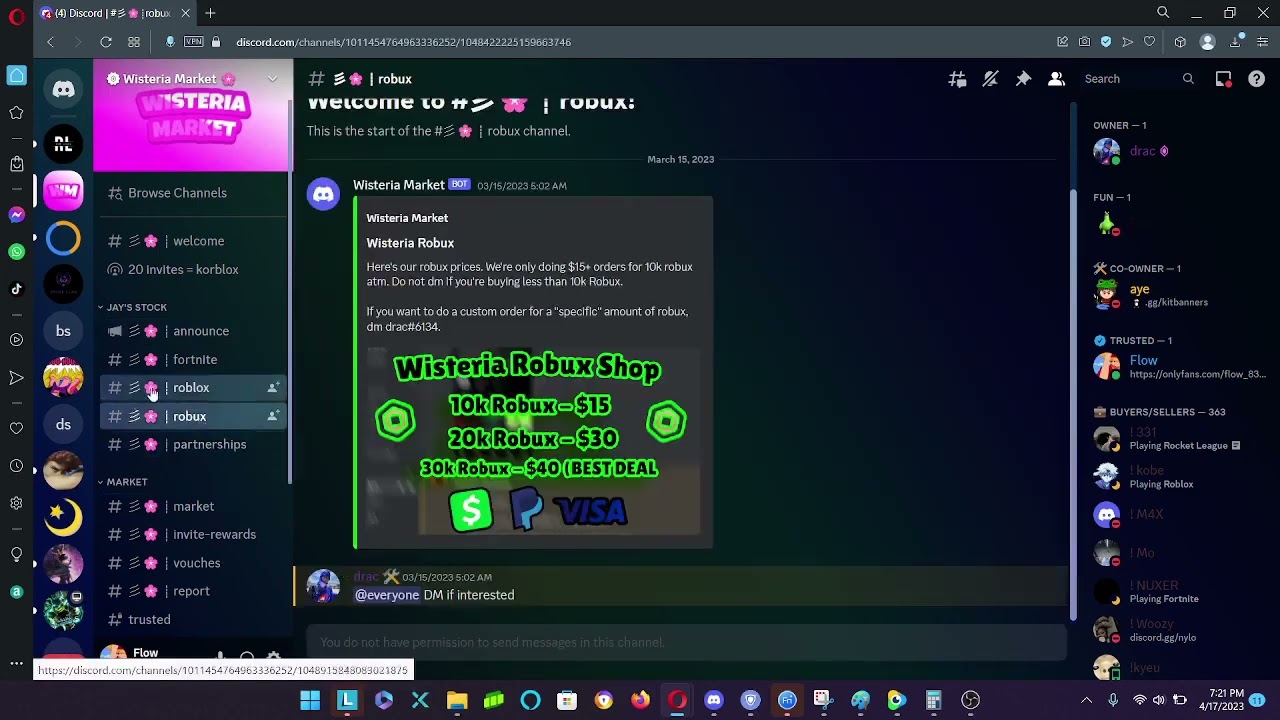Image resolution: width=1280 pixels, height=720 pixels.
Task: Click create invite icon on robux channel
Action: pos(272,416)
